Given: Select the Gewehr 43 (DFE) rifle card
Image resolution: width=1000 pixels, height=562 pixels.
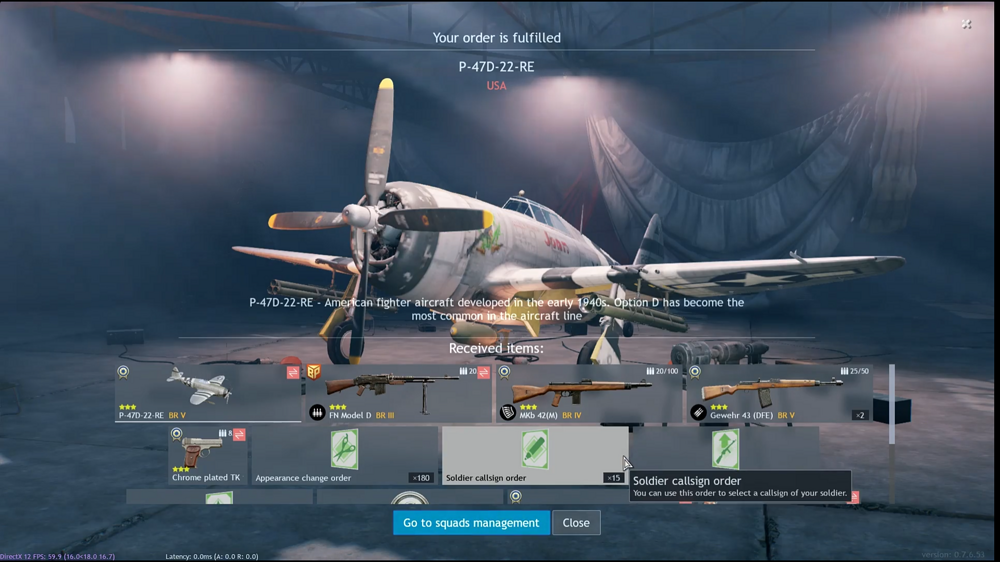Looking at the screenshot, I should [x=779, y=393].
